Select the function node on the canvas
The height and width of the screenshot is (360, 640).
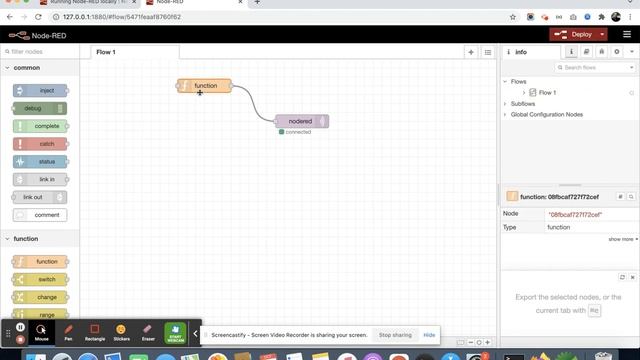204,86
